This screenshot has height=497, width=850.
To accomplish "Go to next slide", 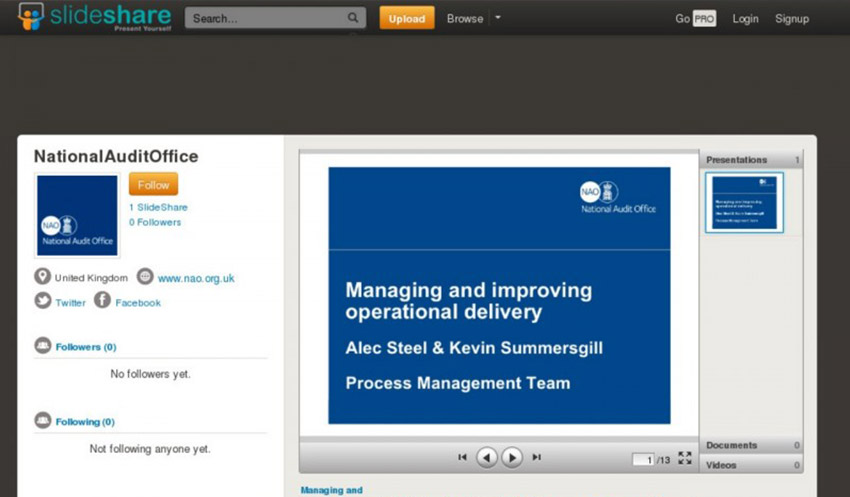I will click(512, 457).
